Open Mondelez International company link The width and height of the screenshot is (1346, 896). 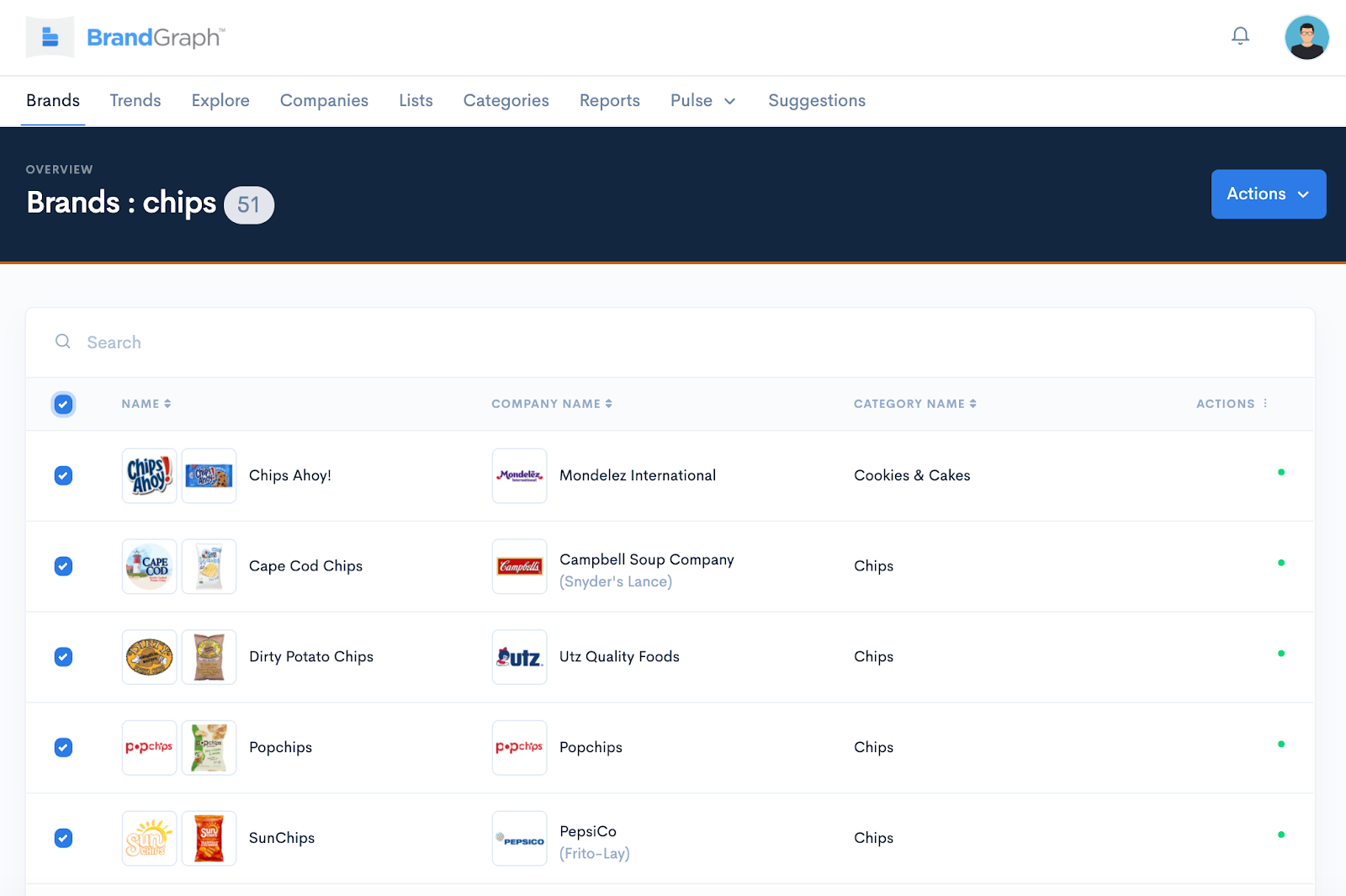(638, 475)
